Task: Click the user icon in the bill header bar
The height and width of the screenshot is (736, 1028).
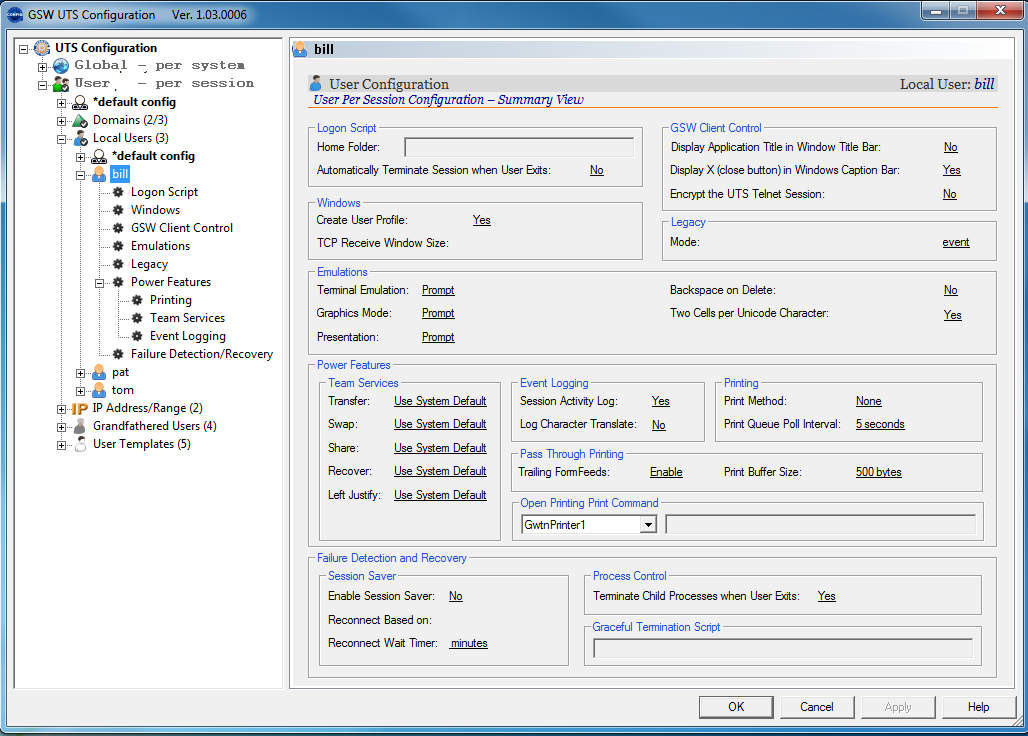Action: pos(300,49)
